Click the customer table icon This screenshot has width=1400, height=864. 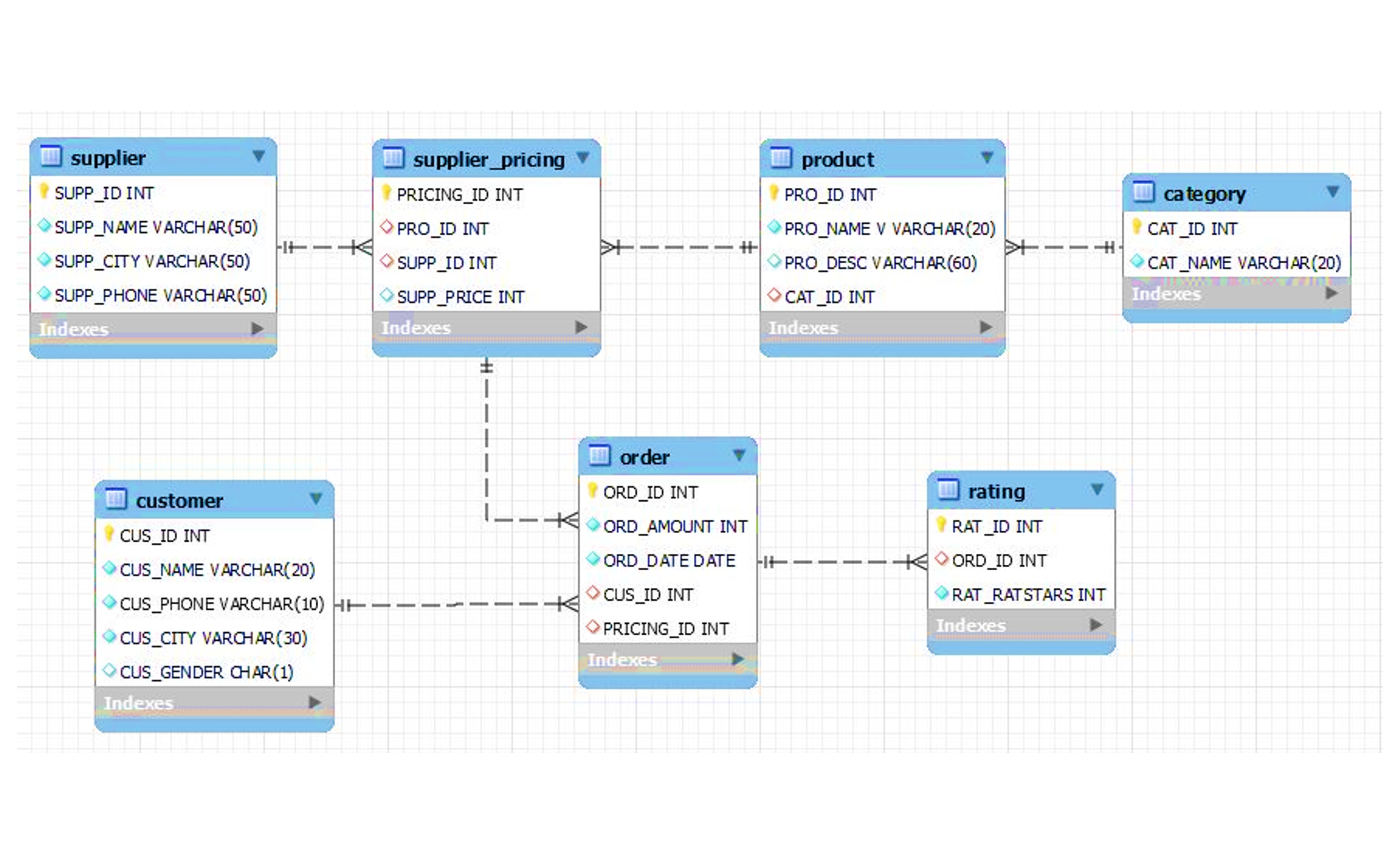tap(115, 499)
